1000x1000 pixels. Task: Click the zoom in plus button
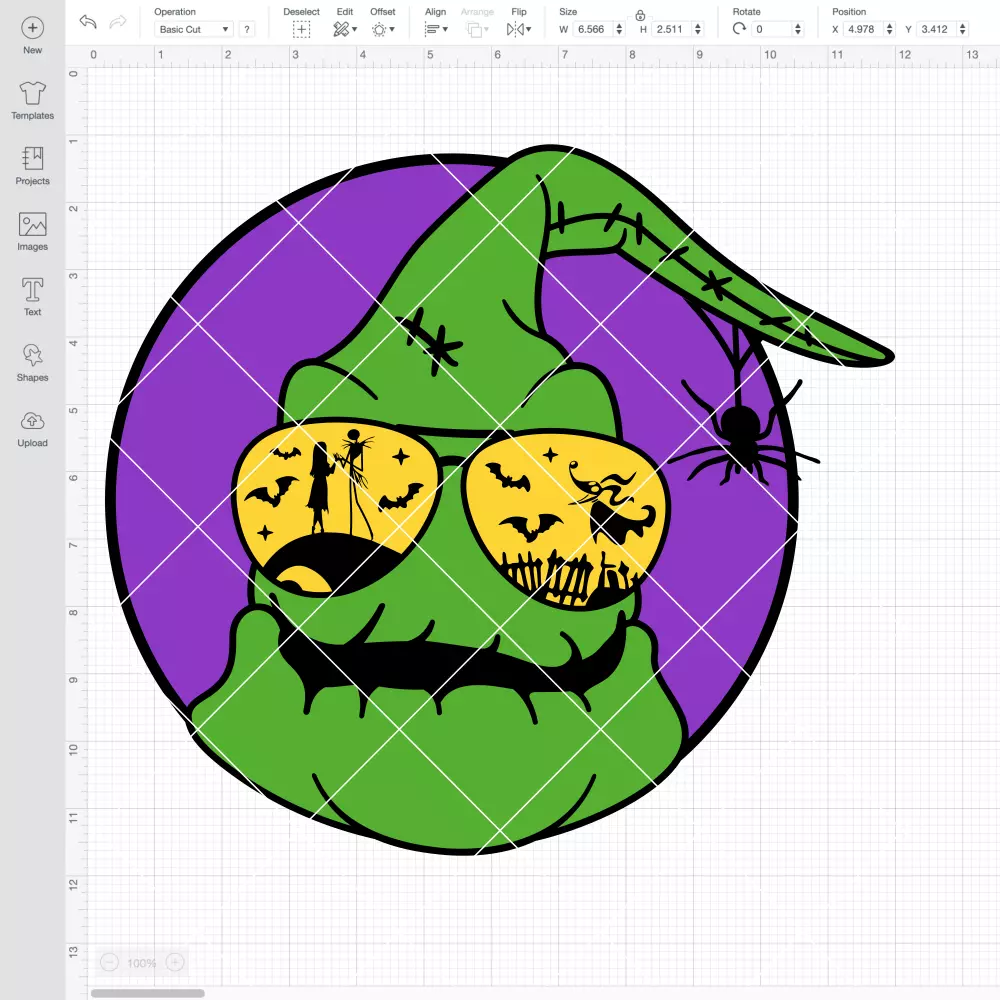tap(175, 962)
